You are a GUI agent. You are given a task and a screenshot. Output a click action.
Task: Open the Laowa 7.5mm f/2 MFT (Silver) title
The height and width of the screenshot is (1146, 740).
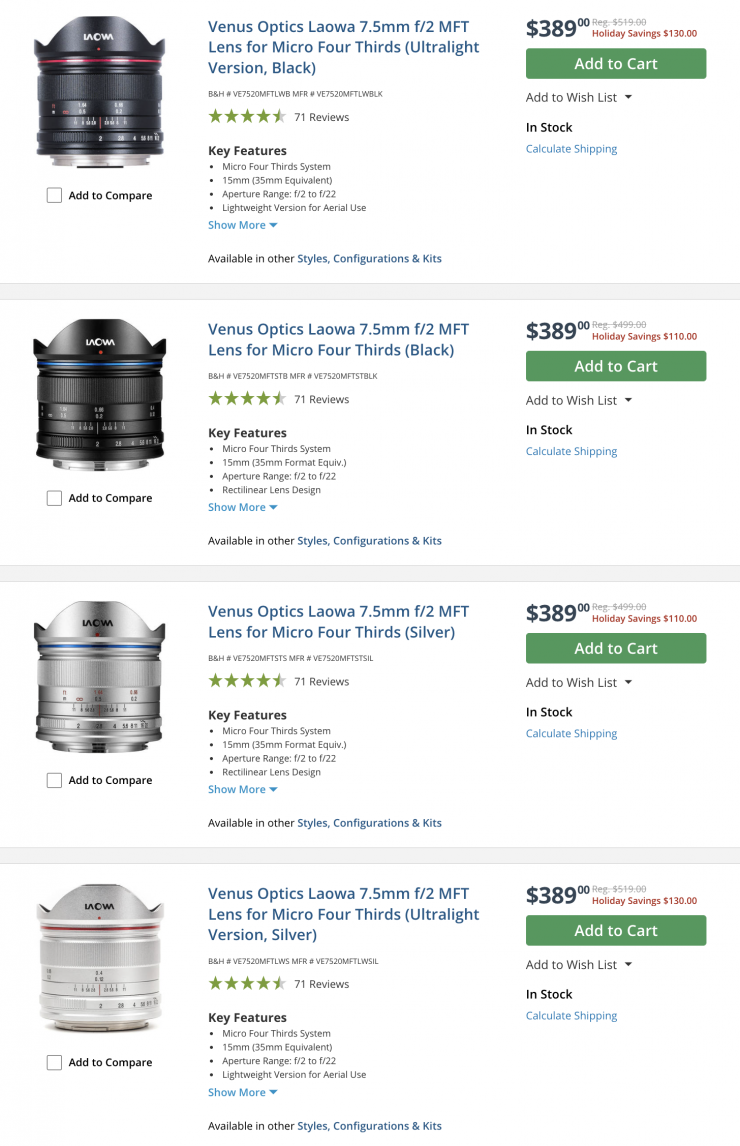pos(338,622)
